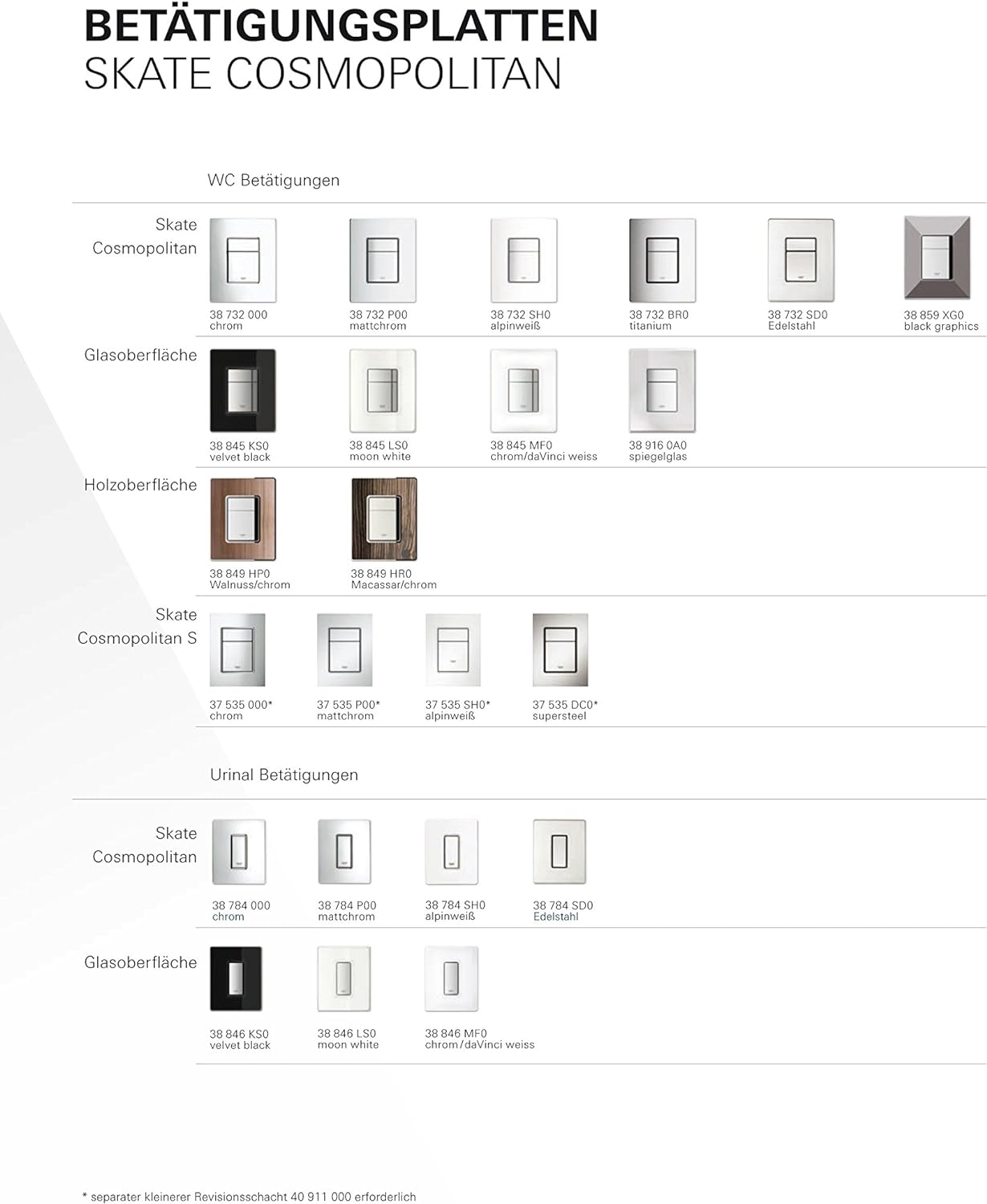Select the 38 845 KS0 velvet black plate
Screen dimensions: 987x1204
pyautogui.click(x=242, y=391)
